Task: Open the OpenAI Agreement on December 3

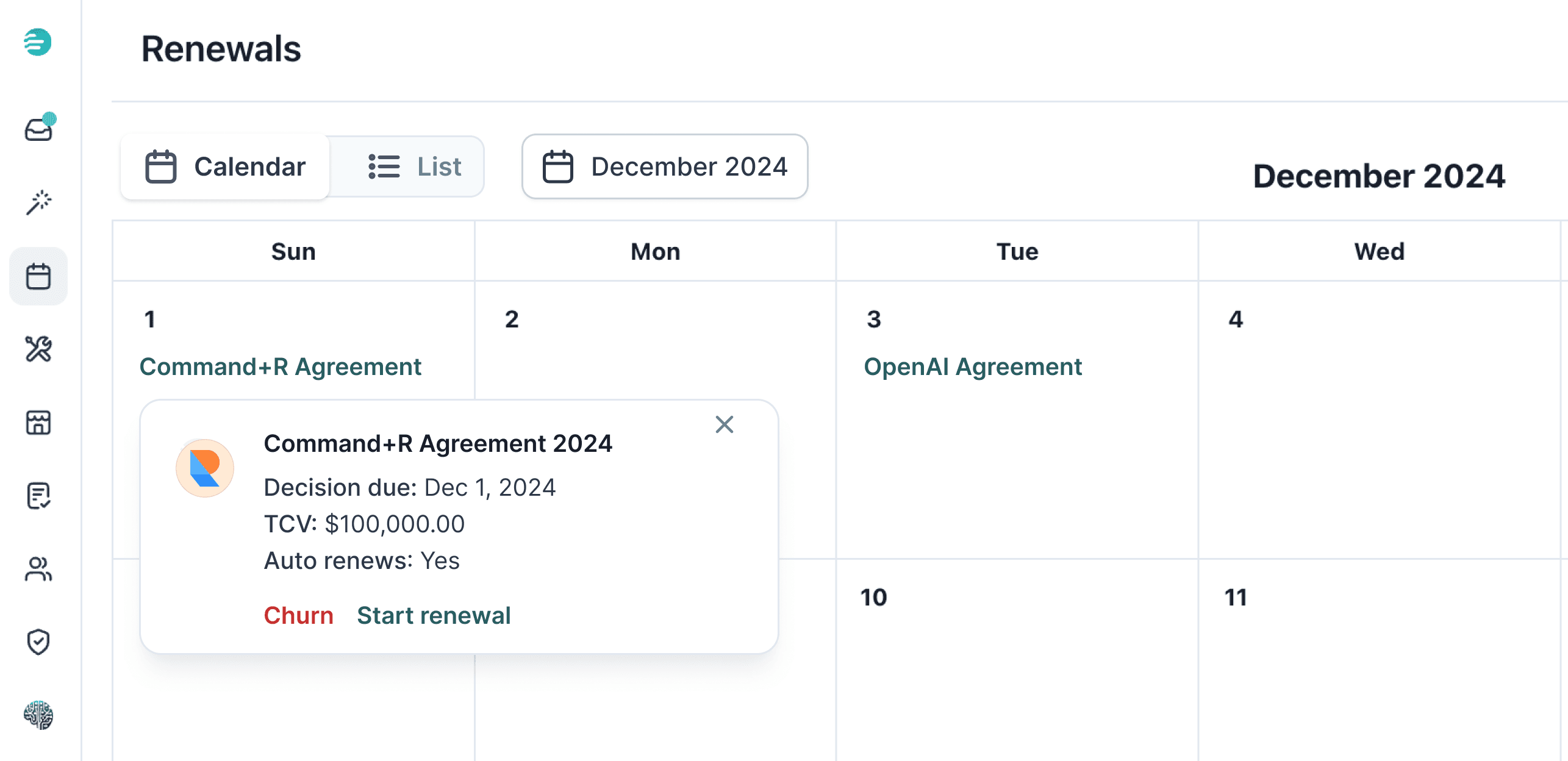Action: pyautogui.click(x=973, y=366)
